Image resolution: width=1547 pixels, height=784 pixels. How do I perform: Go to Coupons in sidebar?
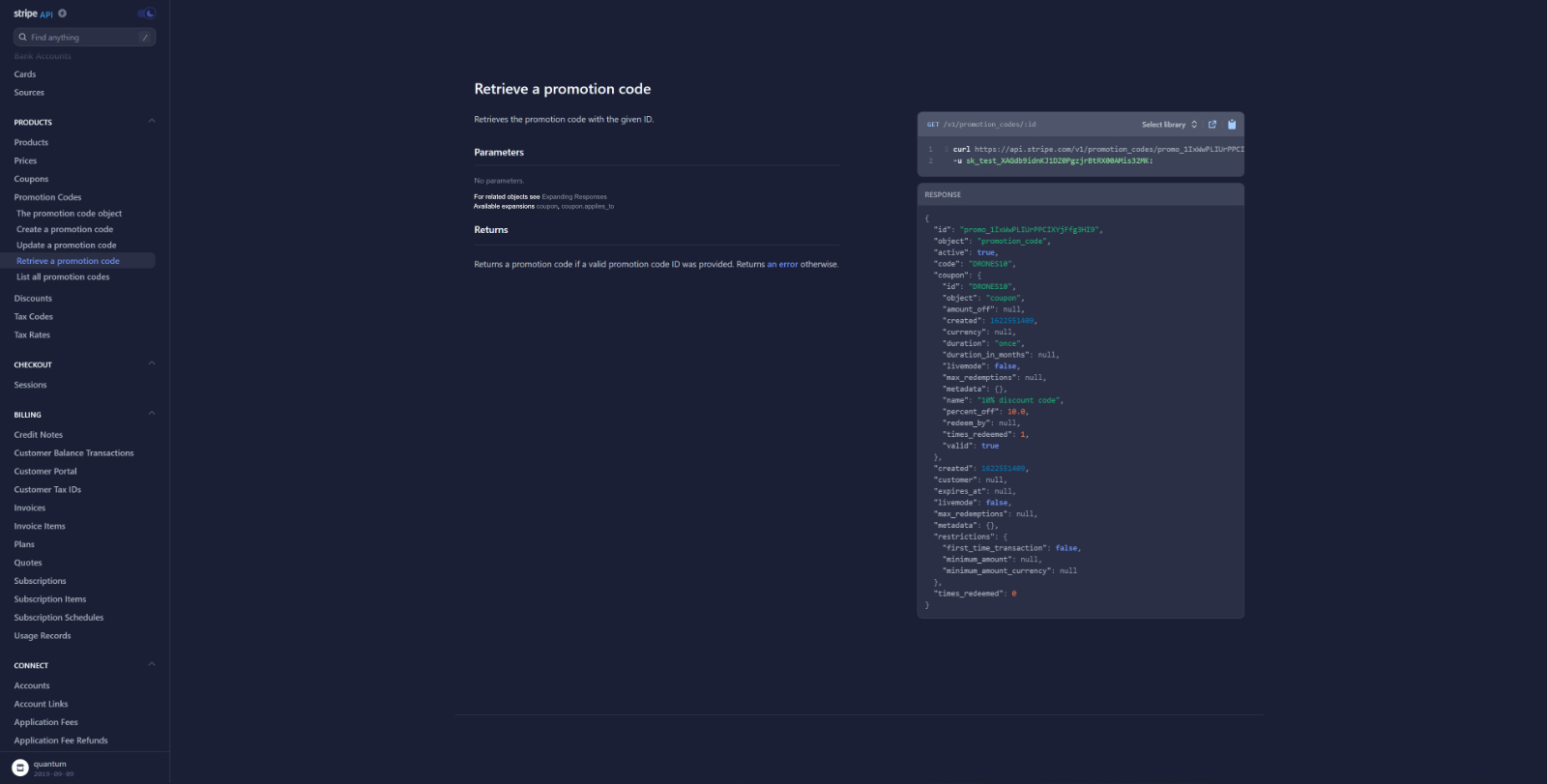tap(31, 179)
